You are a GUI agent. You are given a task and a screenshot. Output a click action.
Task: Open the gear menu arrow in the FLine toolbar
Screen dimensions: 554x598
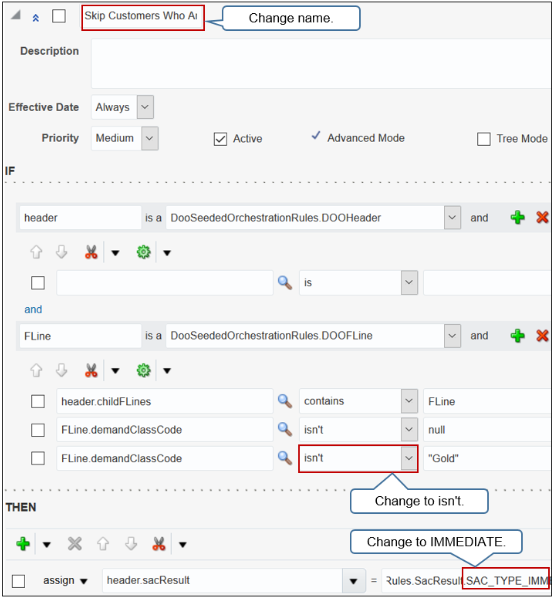[167, 371]
